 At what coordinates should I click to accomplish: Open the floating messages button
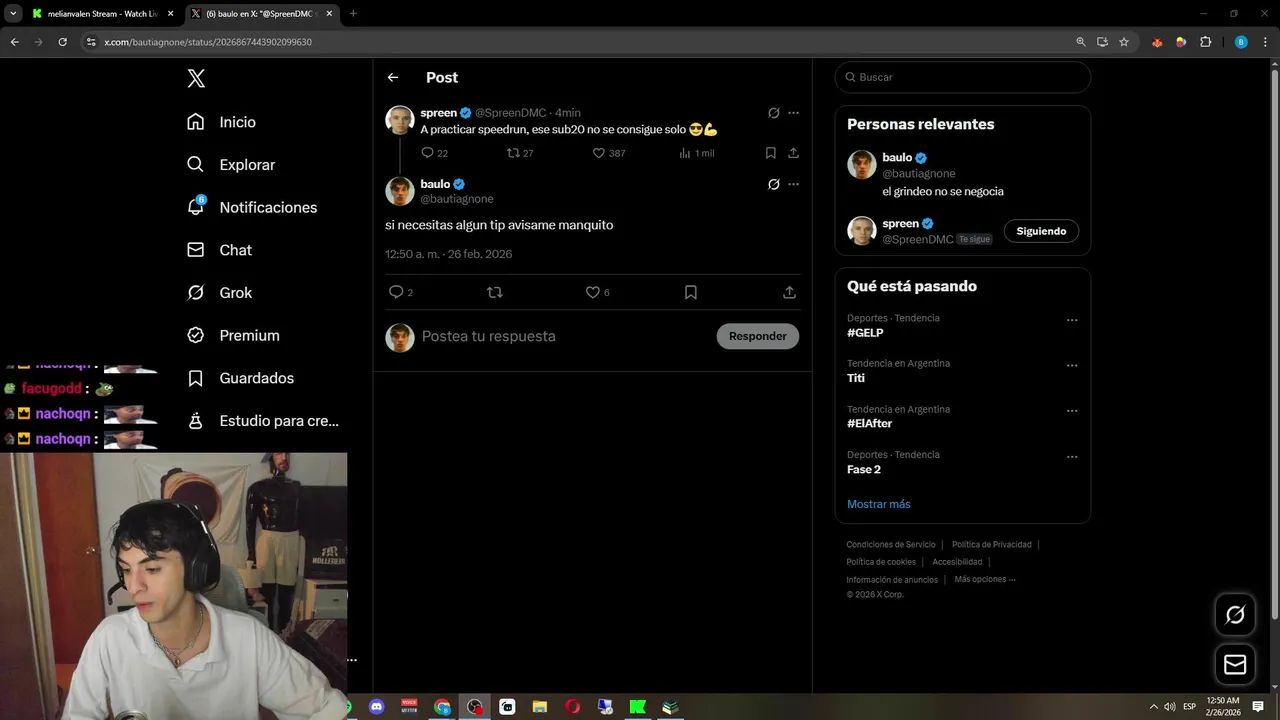1235,664
